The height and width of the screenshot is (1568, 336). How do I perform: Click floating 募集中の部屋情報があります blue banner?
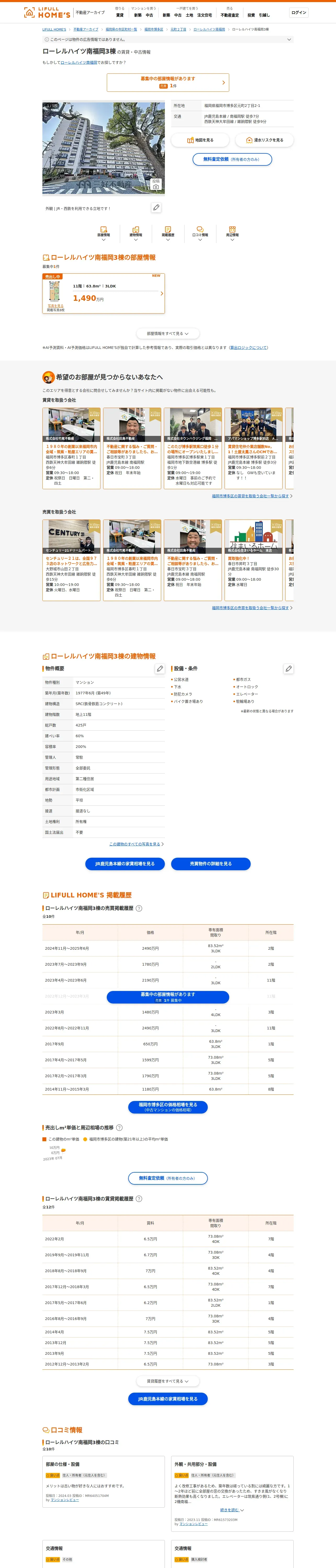(x=168, y=996)
